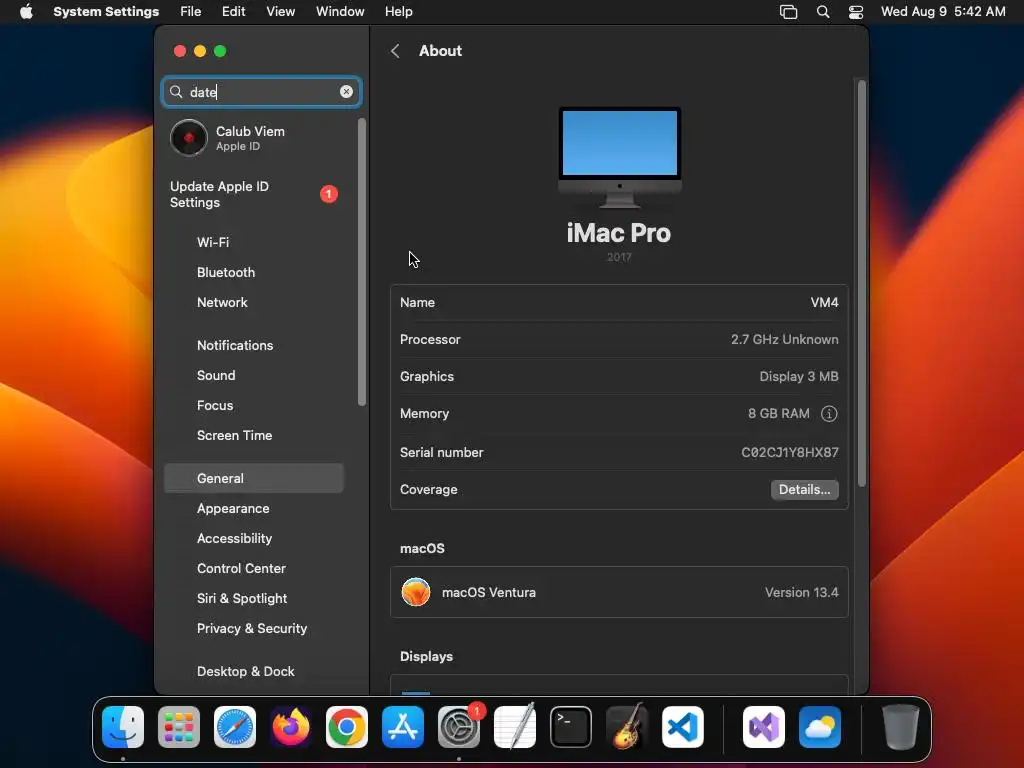Open Calub Viem Apple ID avatar
The height and width of the screenshot is (768, 1024).
(x=189, y=138)
